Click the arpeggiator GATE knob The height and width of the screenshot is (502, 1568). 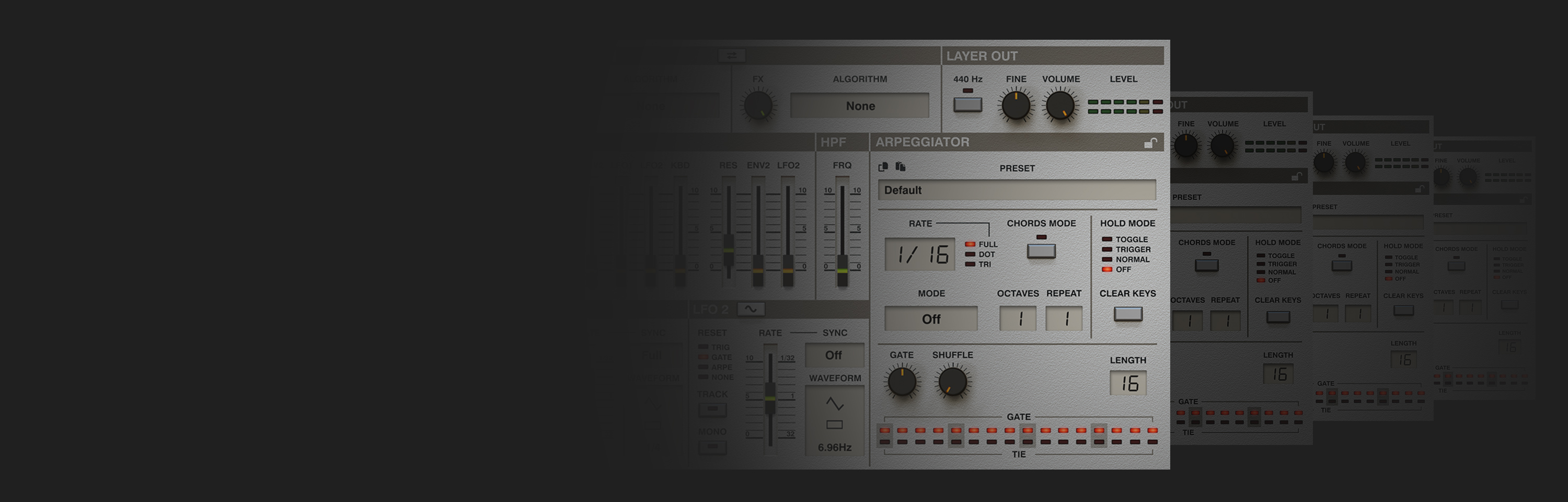tap(902, 382)
